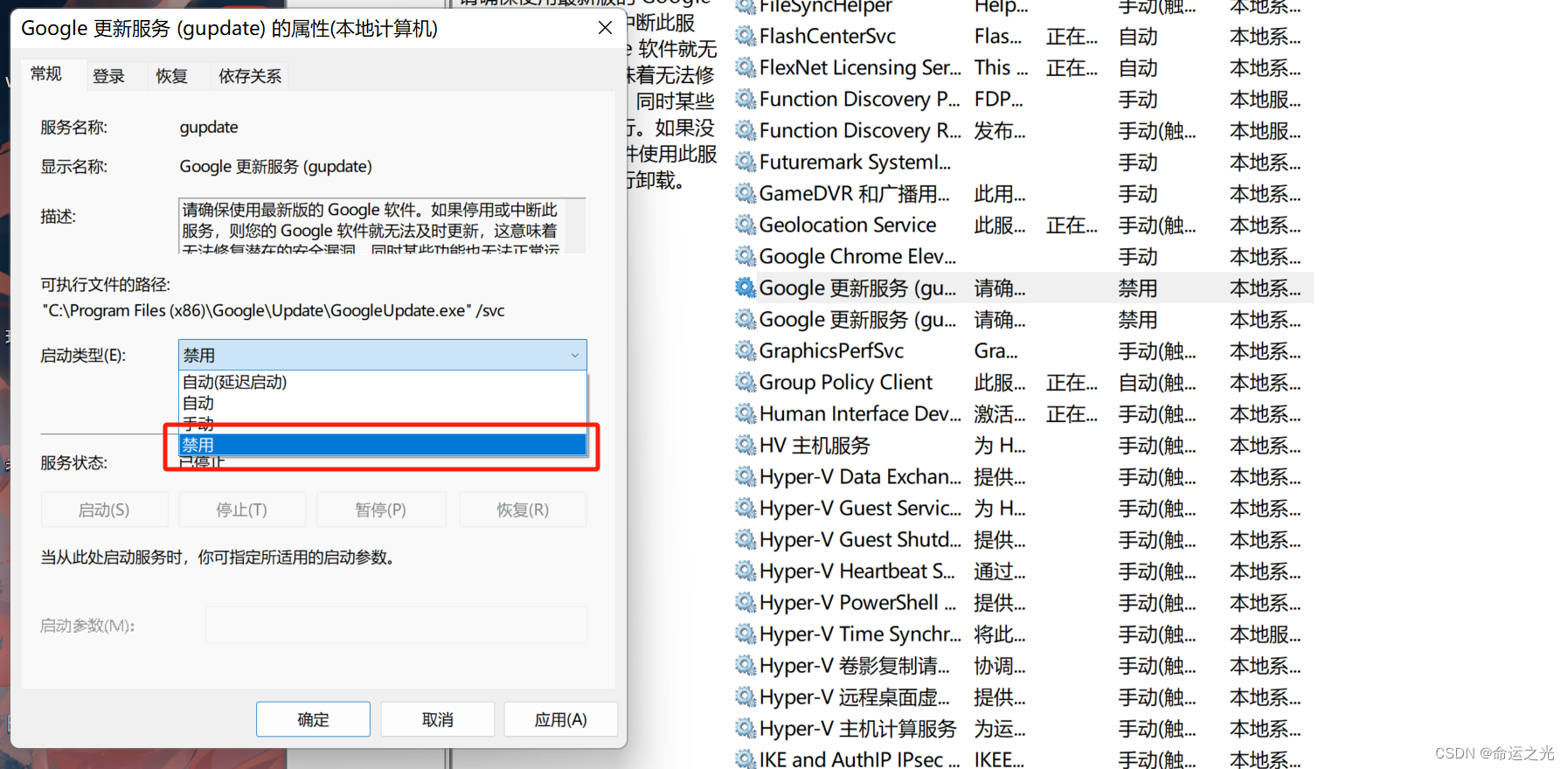The image size is (1568, 769).
Task: Click gear icon of Human Interface Dev... service
Action: coord(745,414)
